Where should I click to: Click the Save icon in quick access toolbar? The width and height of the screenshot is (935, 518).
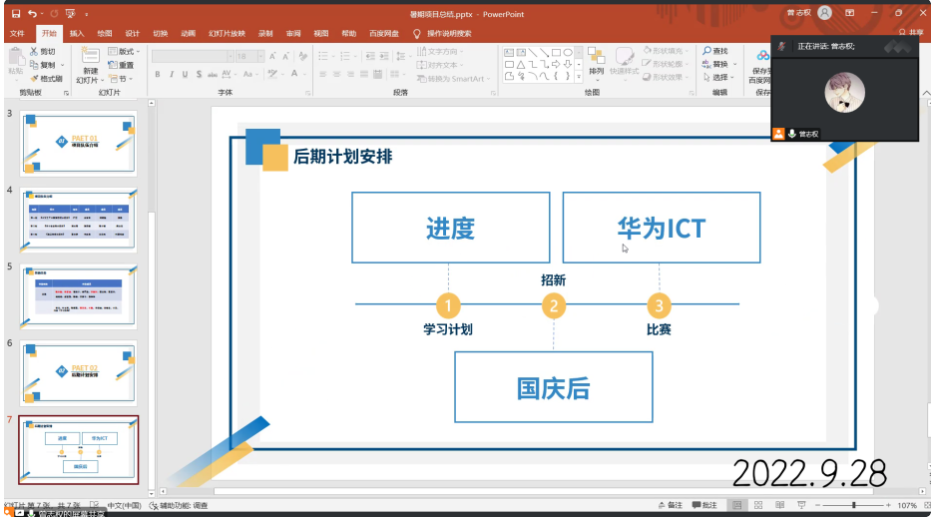click(15, 14)
